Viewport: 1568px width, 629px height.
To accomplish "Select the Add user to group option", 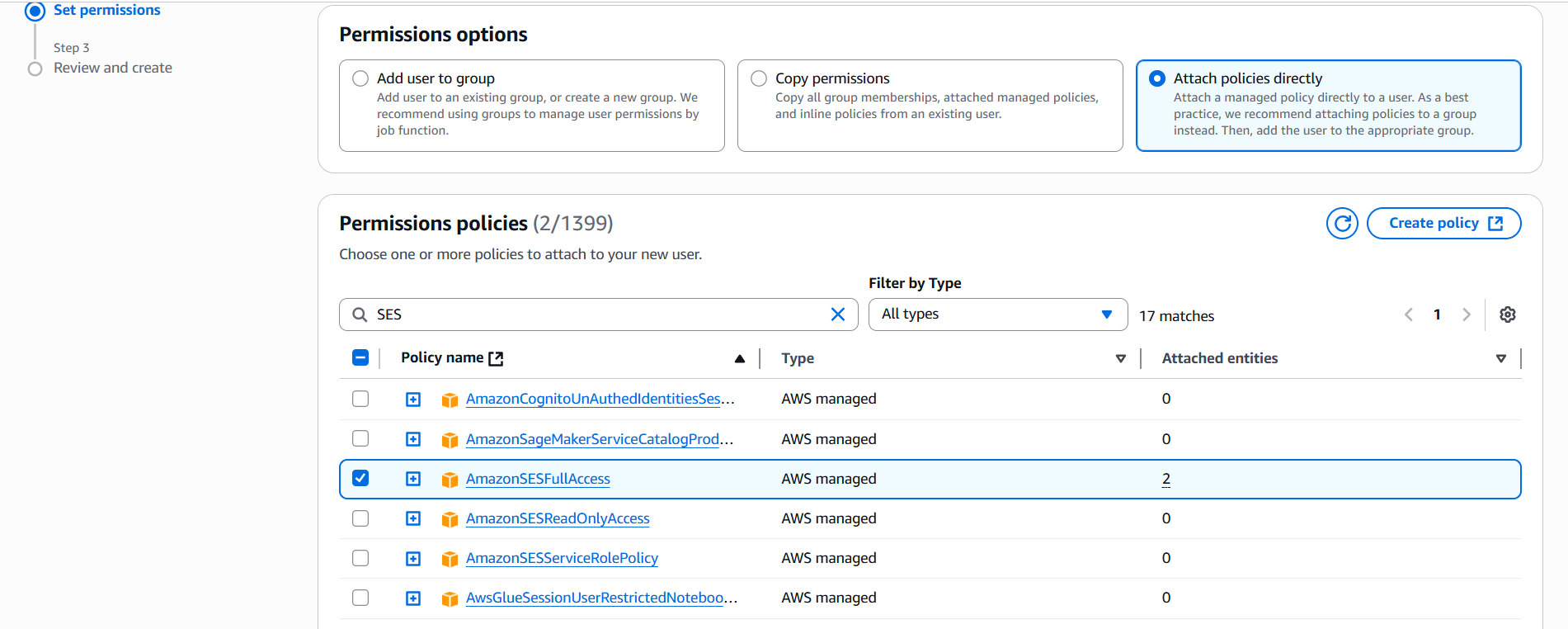I will [360, 78].
